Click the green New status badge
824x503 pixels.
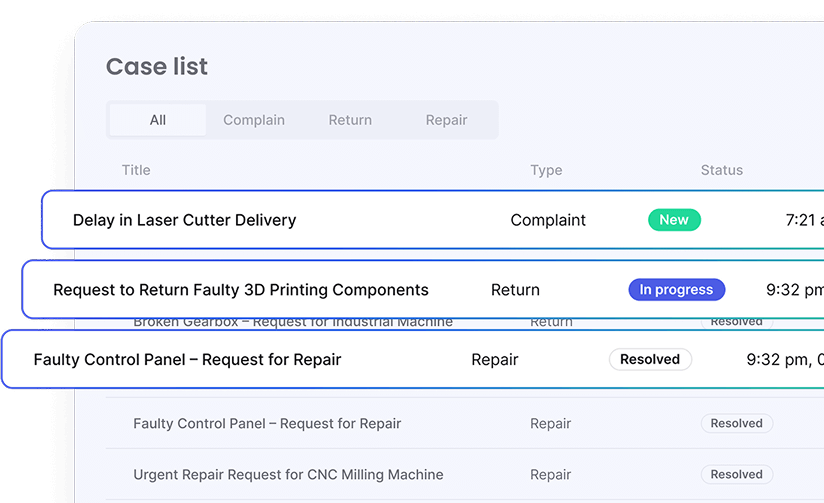click(x=673, y=220)
